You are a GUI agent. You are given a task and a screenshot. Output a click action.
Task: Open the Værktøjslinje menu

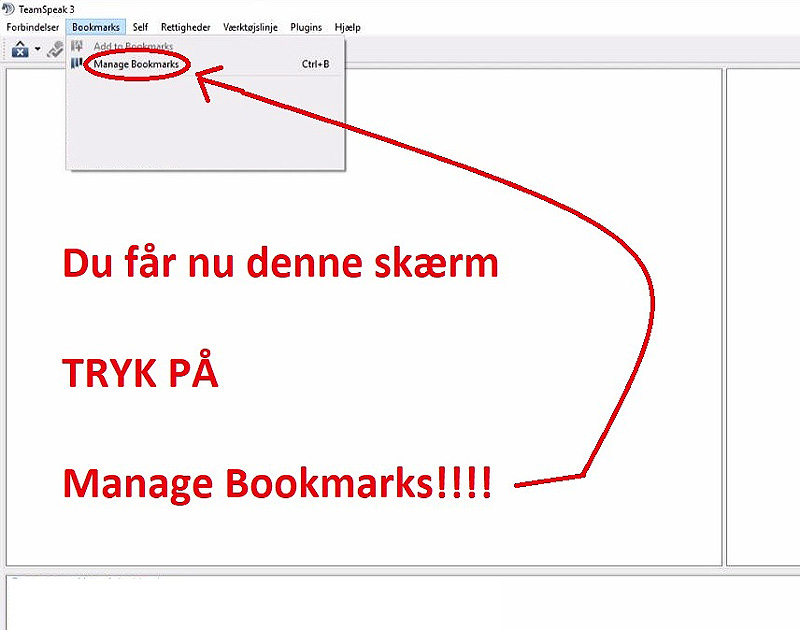(x=250, y=27)
